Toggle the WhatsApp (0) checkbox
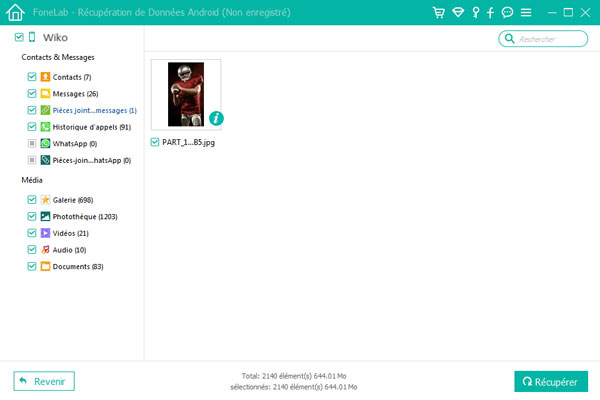 coord(32,144)
